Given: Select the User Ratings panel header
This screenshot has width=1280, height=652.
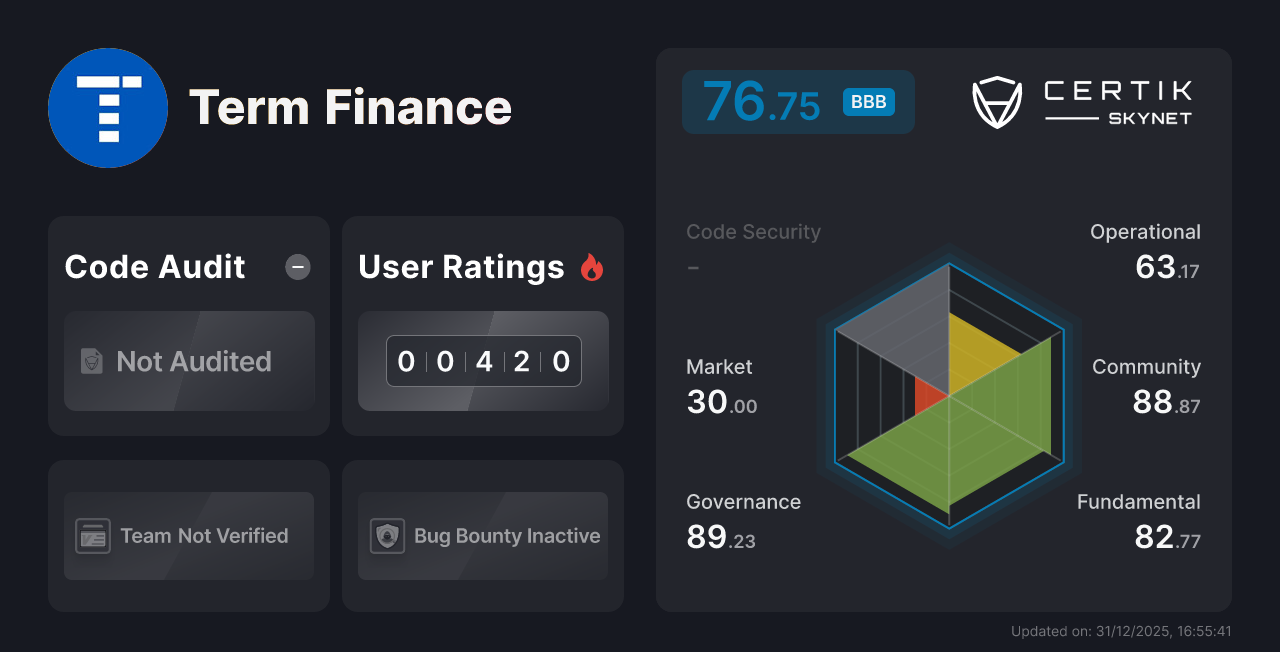Looking at the screenshot, I should coord(461,267).
